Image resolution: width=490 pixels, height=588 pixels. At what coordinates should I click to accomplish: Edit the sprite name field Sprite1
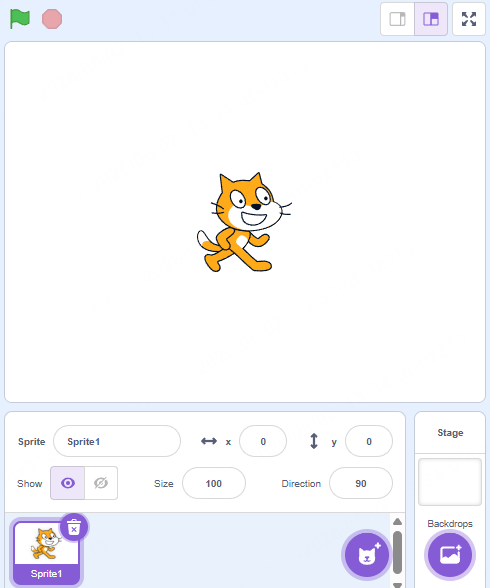click(117, 441)
